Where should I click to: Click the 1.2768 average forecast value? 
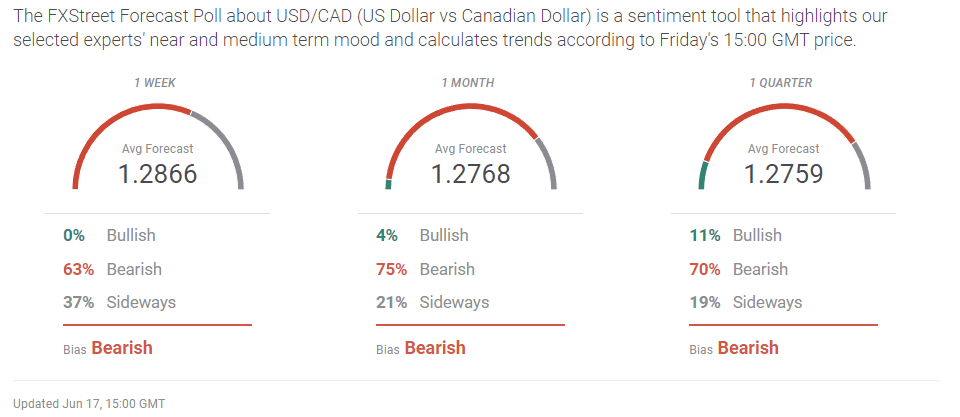tap(471, 174)
